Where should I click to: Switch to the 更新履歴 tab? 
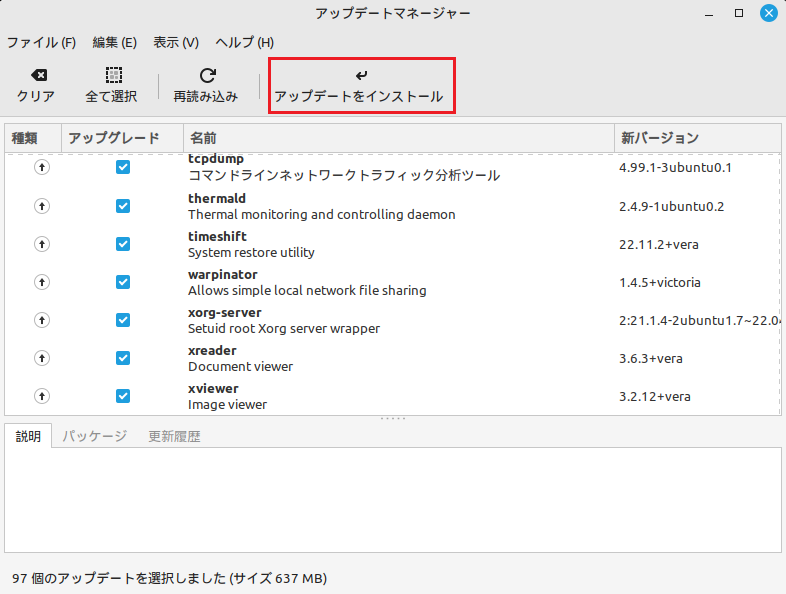[174, 436]
